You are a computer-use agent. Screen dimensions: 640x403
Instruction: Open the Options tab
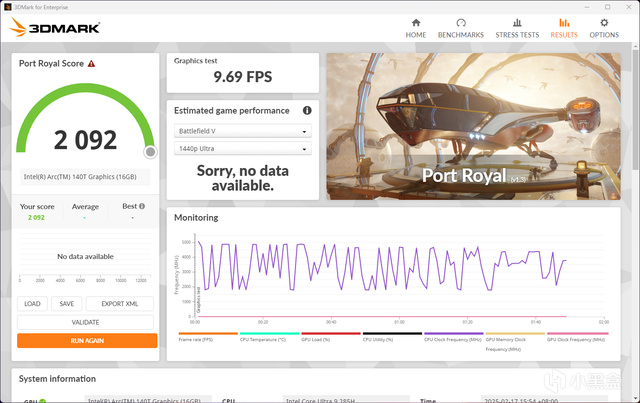click(x=604, y=29)
